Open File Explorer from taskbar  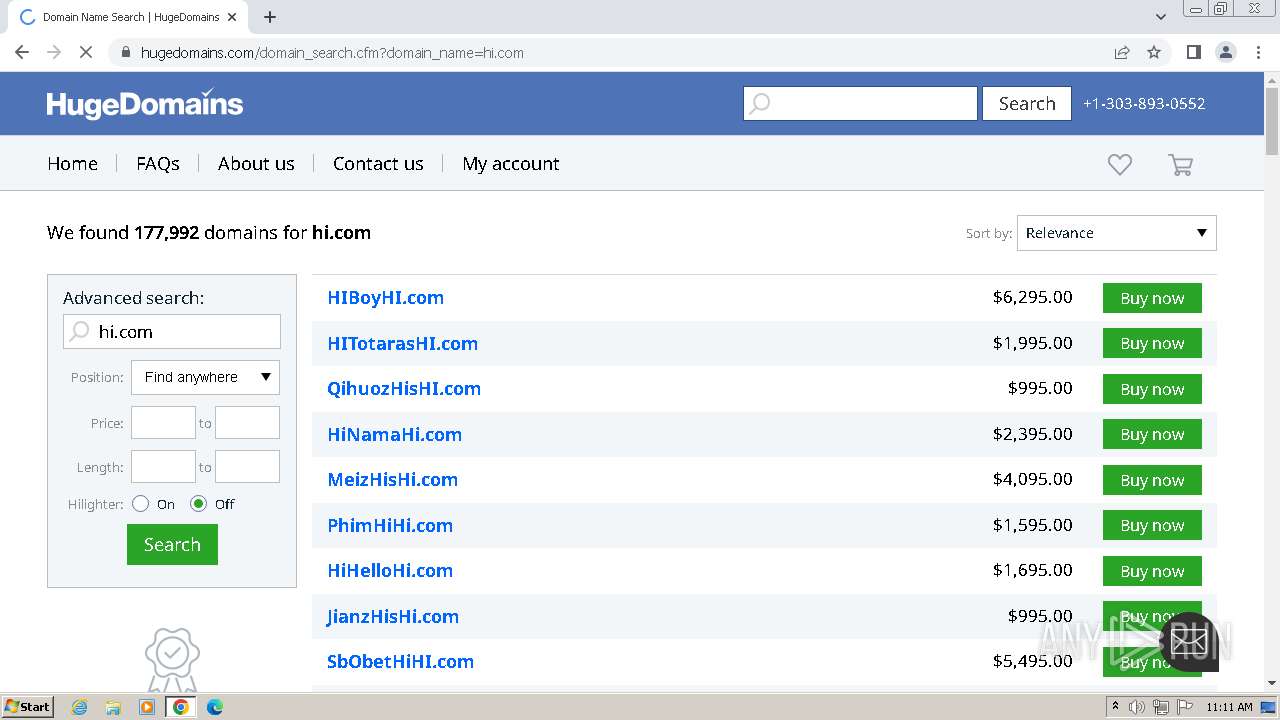(113, 707)
